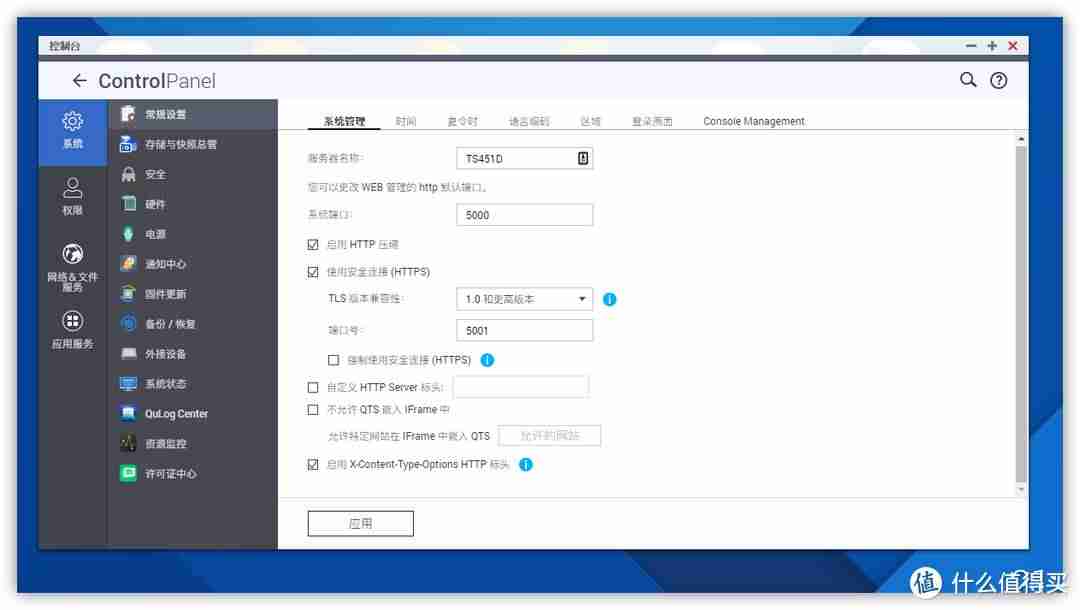Go back with the arrow beside ControlPanel
Screen dimensions: 1080x610
click(79, 81)
